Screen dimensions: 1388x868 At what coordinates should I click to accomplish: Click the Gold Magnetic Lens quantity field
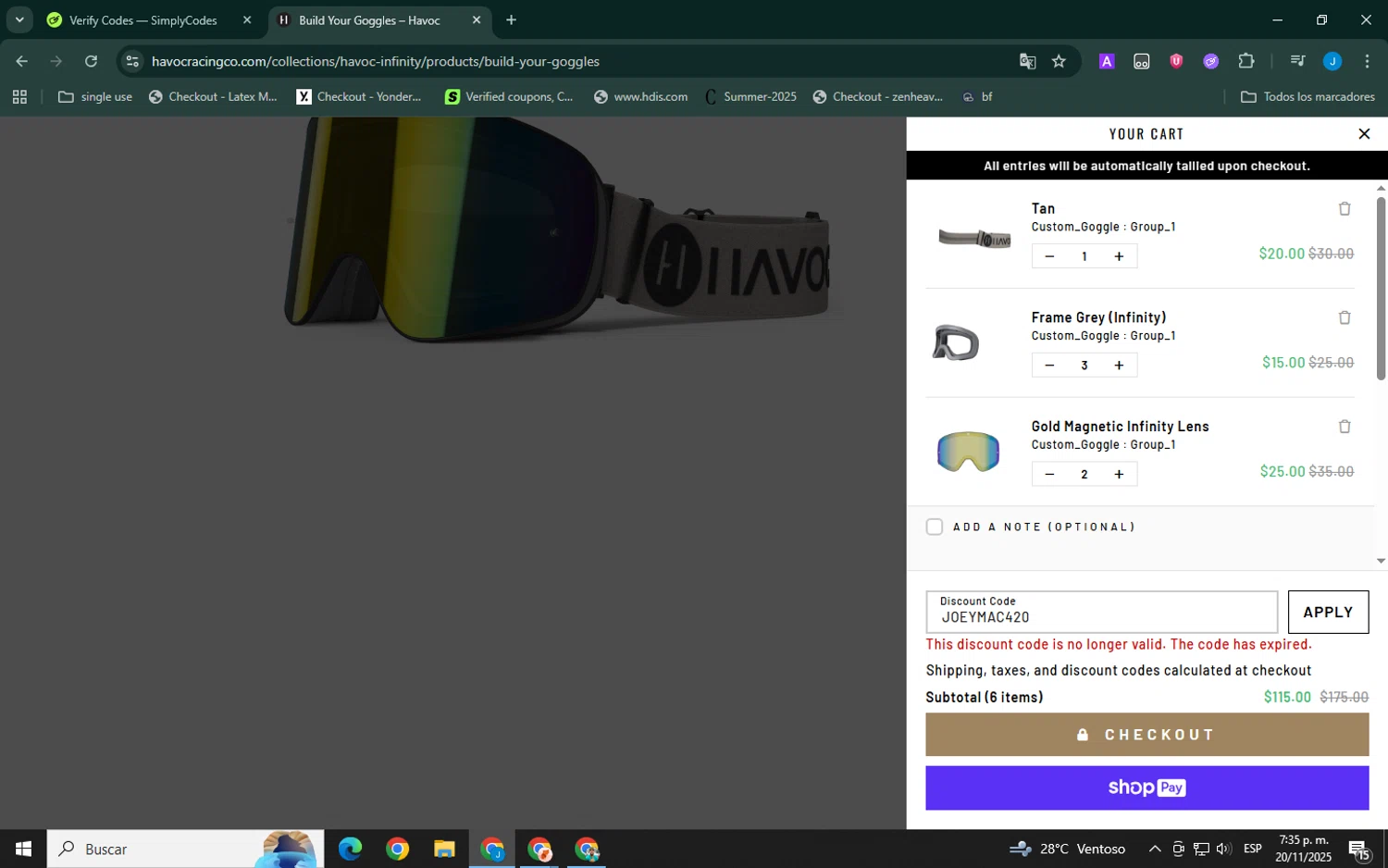pos(1084,475)
